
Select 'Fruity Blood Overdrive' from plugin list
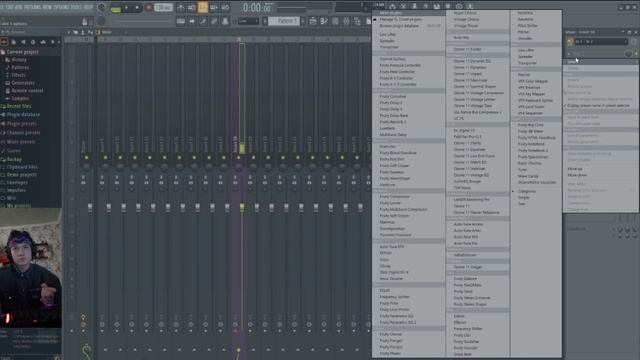point(398,153)
